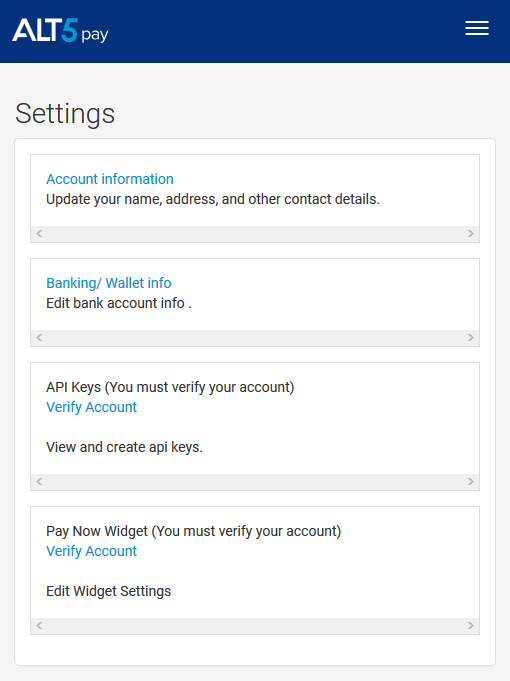This screenshot has width=510, height=681.
Task: Open the hamburger navigation menu
Action: [477, 28]
